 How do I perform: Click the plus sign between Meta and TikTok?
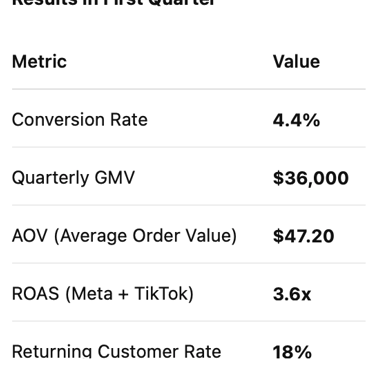pos(123,295)
